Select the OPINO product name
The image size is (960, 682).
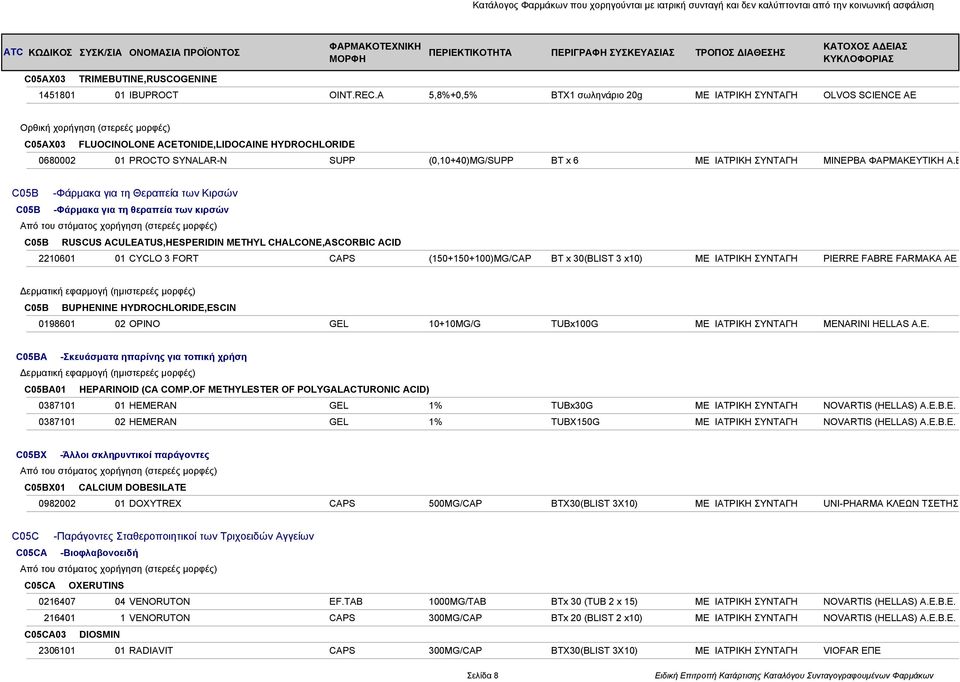tap(144, 324)
